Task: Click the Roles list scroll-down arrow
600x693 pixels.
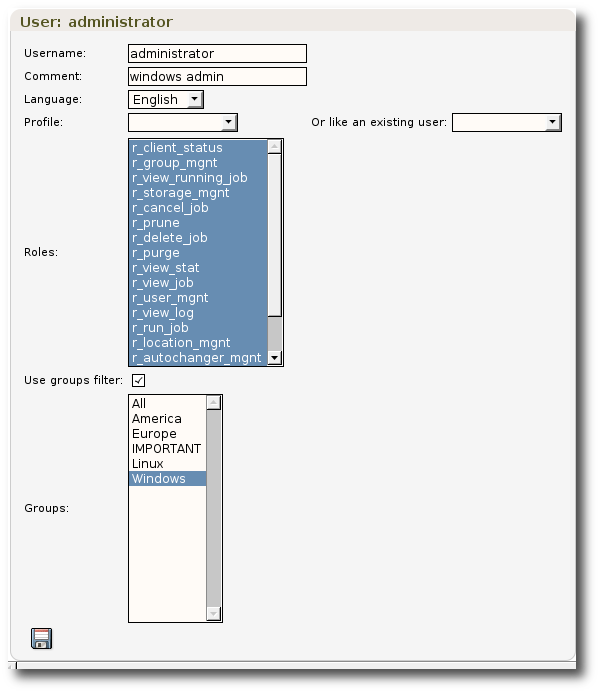Action: pos(275,358)
